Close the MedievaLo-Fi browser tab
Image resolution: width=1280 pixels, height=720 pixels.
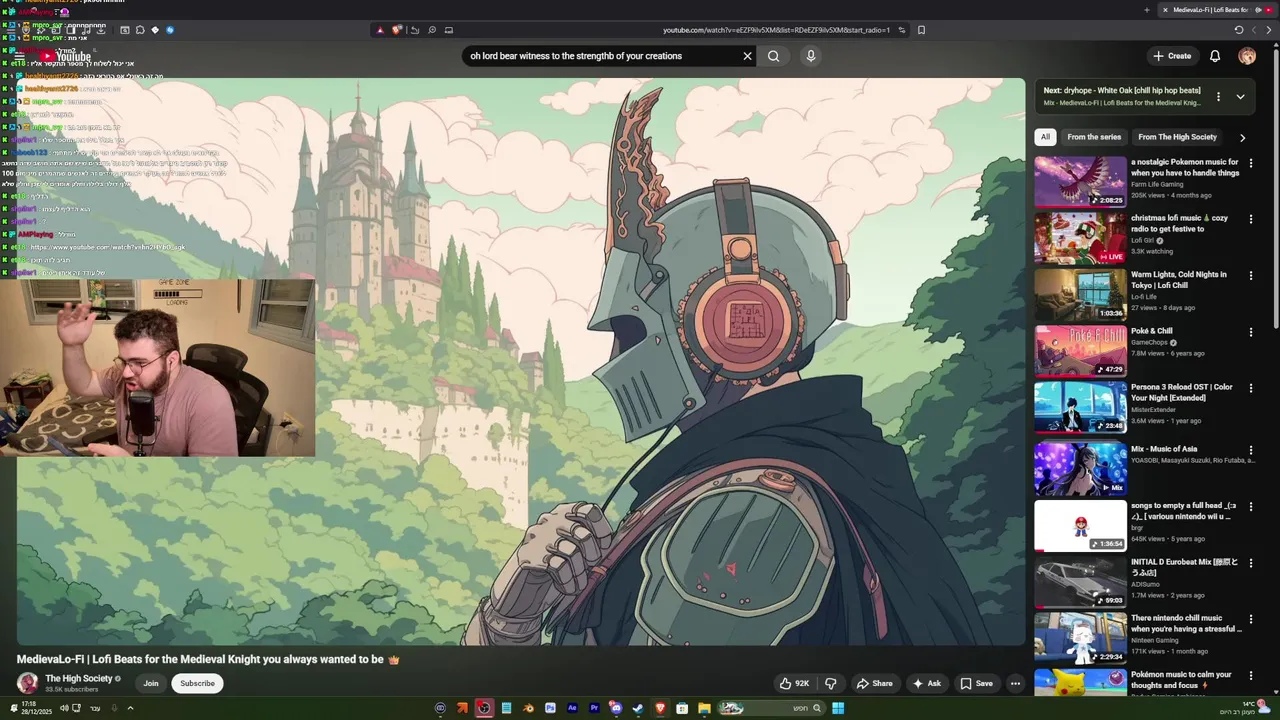tap(1165, 10)
